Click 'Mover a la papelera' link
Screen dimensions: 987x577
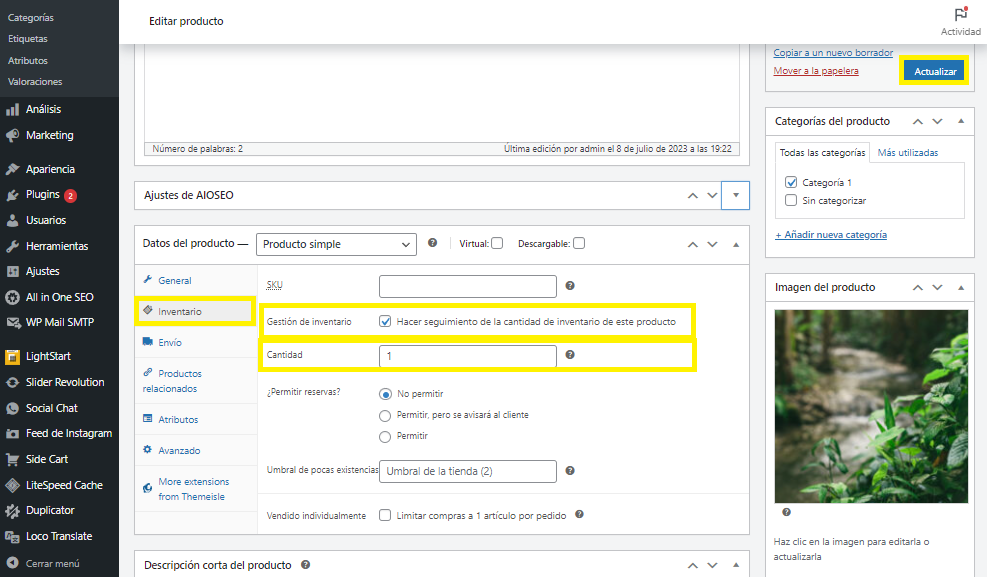pyautogui.click(x=816, y=71)
